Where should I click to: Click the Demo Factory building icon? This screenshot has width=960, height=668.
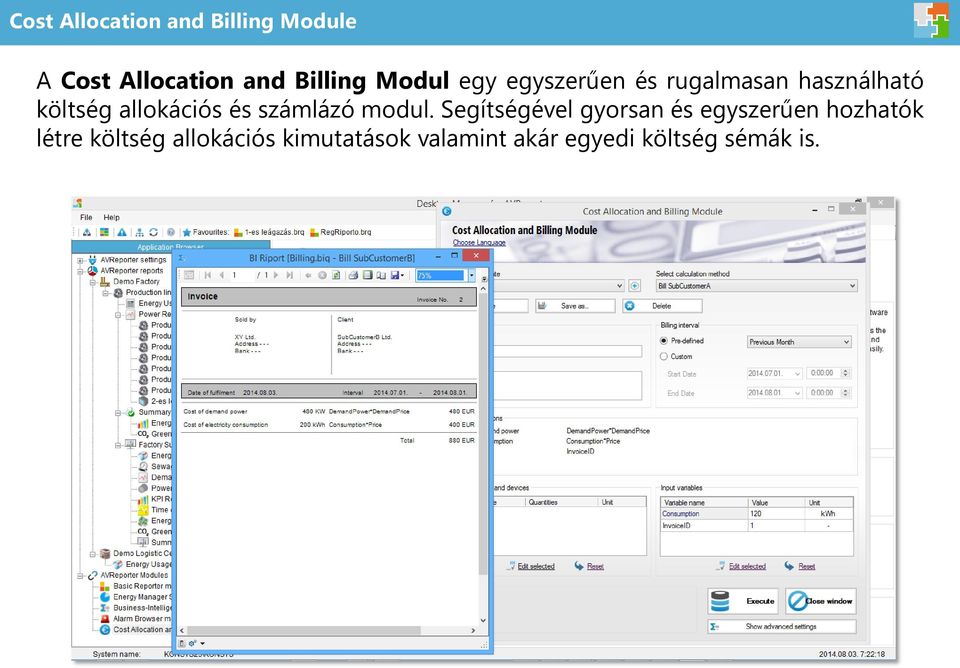pyautogui.click(x=105, y=282)
